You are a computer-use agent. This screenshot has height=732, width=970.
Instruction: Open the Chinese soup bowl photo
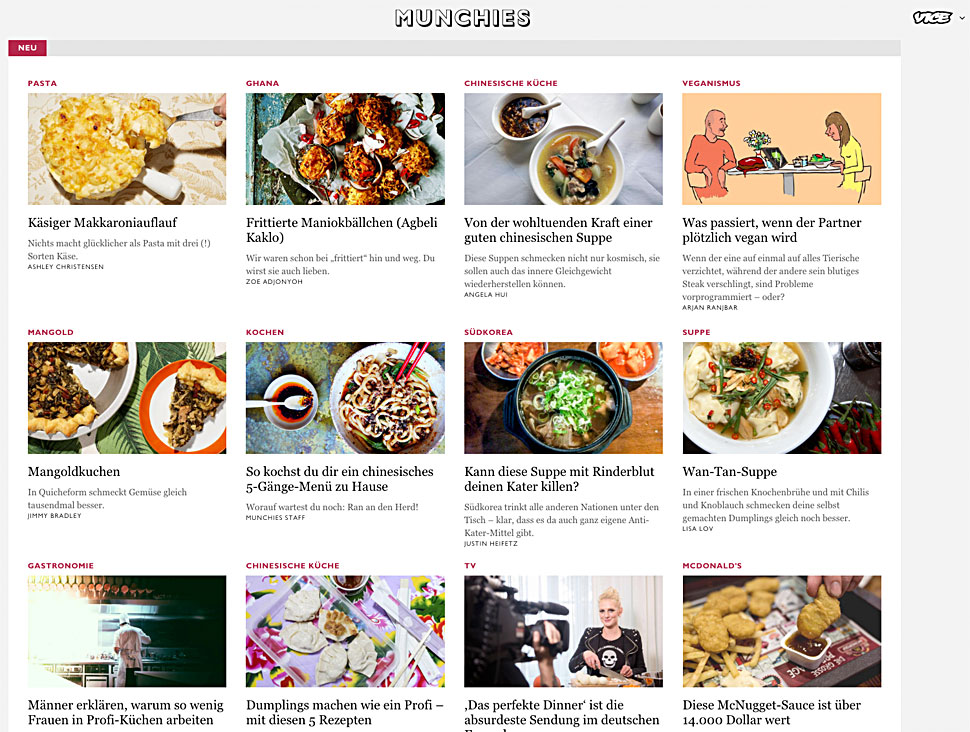[x=563, y=149]
